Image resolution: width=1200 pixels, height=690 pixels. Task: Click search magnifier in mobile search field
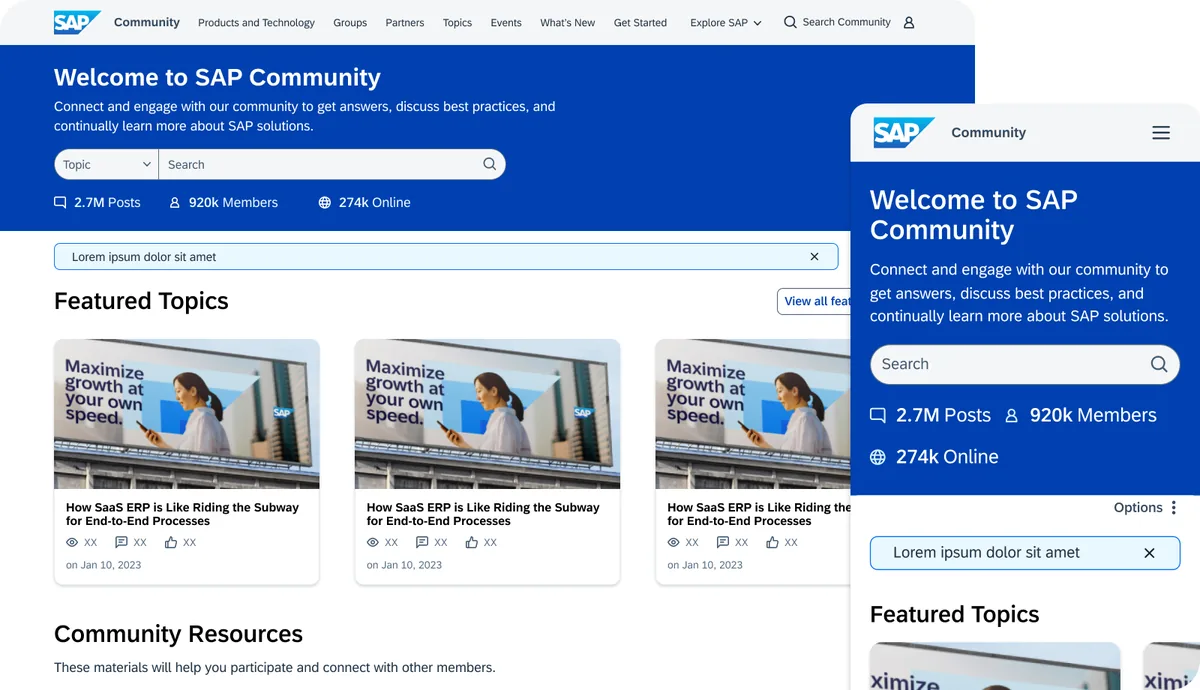(1159, 364)
